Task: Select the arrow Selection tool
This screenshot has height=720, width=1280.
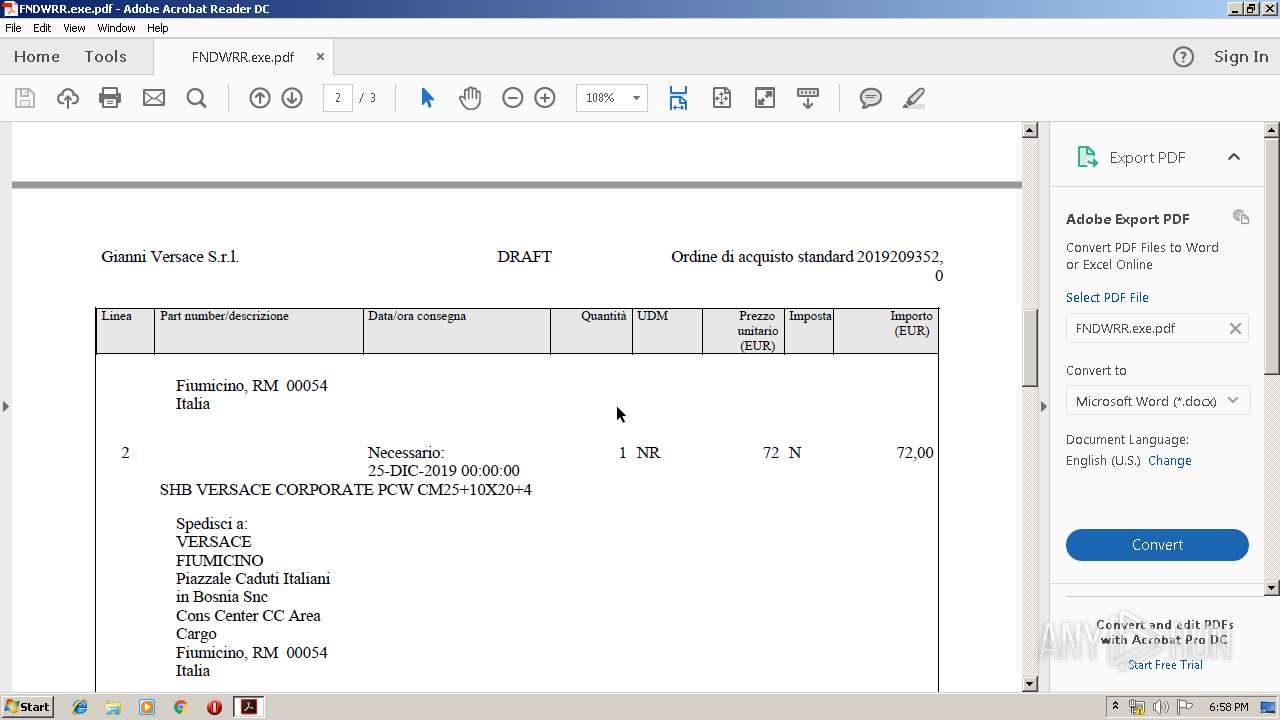Action: click(427, 98)
